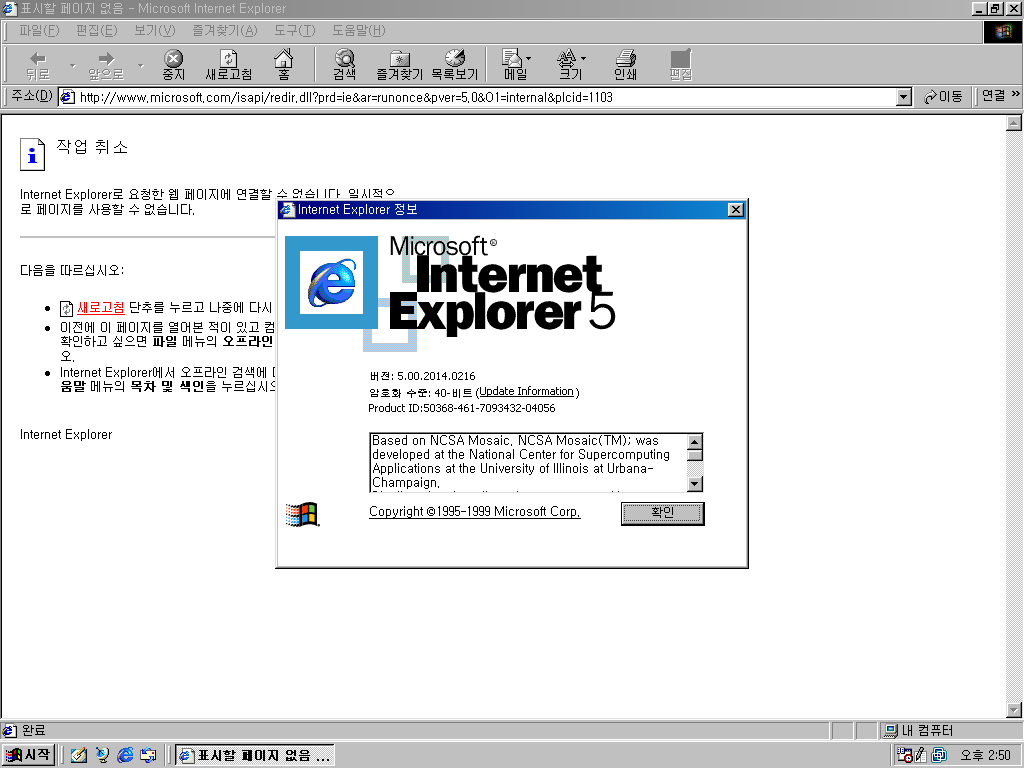Click the task scheduler tray icon
The width and height of the screenshot is (1024, 768).
904,755
